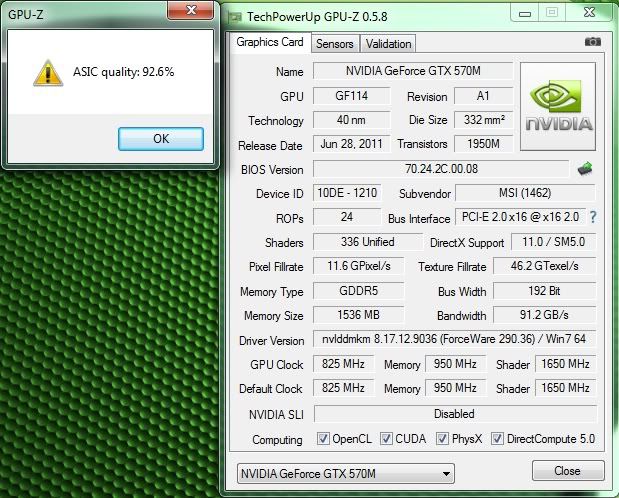
Task: Toggle the CUDA checkbox
Action: coord(386,438)
